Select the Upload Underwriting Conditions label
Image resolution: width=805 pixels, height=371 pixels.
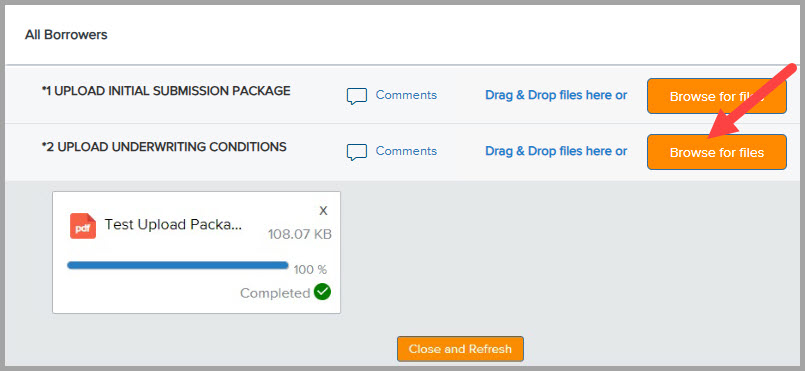(164, 147)
